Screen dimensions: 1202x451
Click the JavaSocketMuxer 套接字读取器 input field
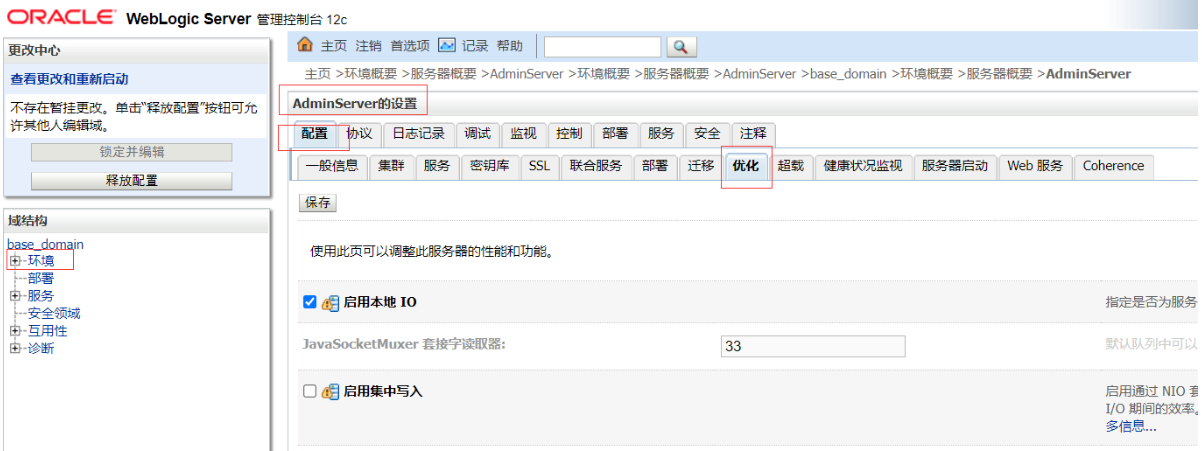click(x=812, y=346)
